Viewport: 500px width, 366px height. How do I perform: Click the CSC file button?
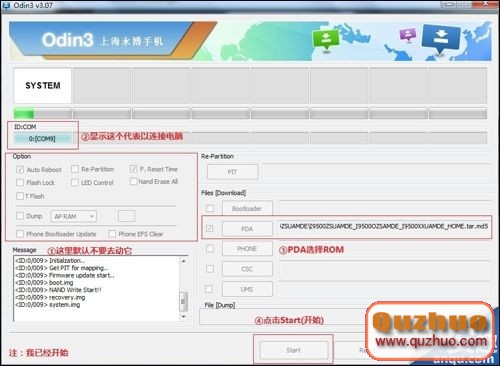click(247, 269)
